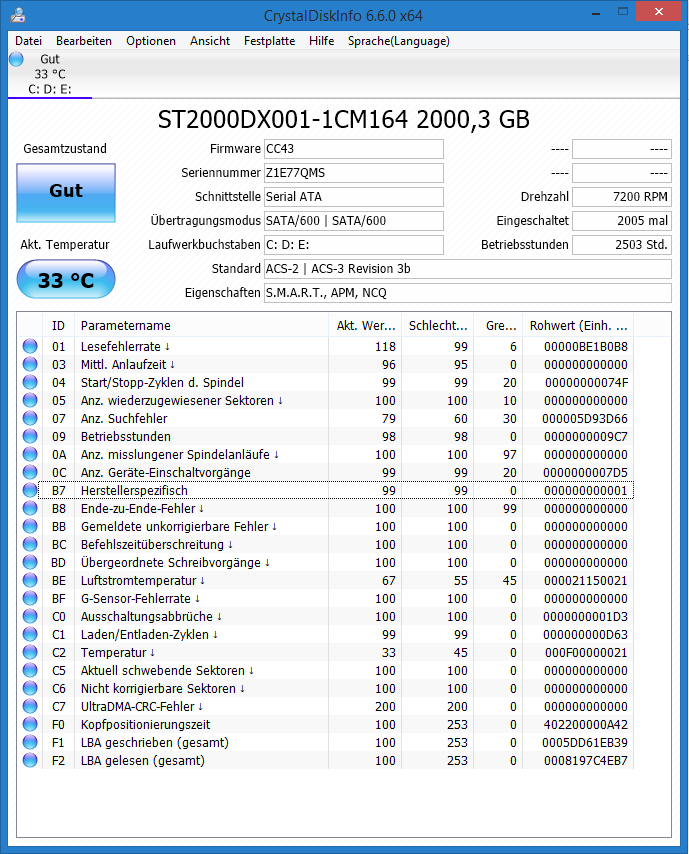Select raw value 000005D93D66 in Suchfehler row
This screenshot has height=854, width=689.
(585, 418)
